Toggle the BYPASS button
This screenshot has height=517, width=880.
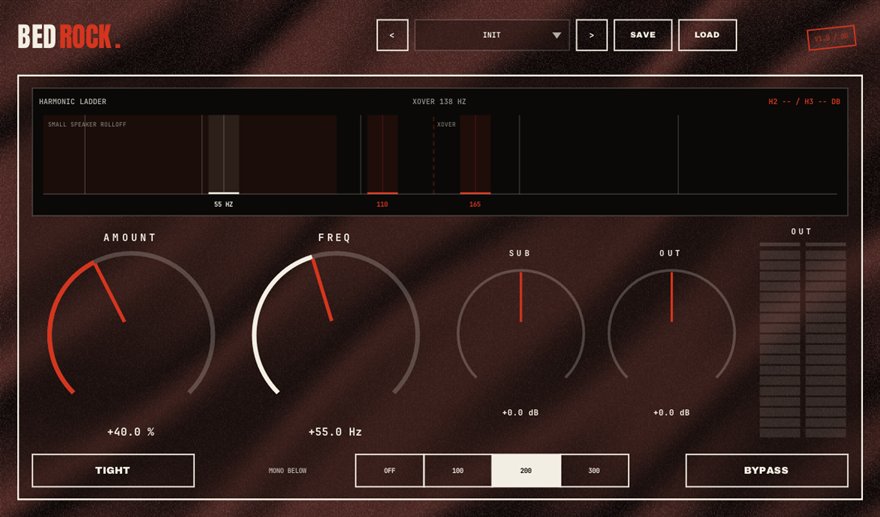click(x=767, y=470)
